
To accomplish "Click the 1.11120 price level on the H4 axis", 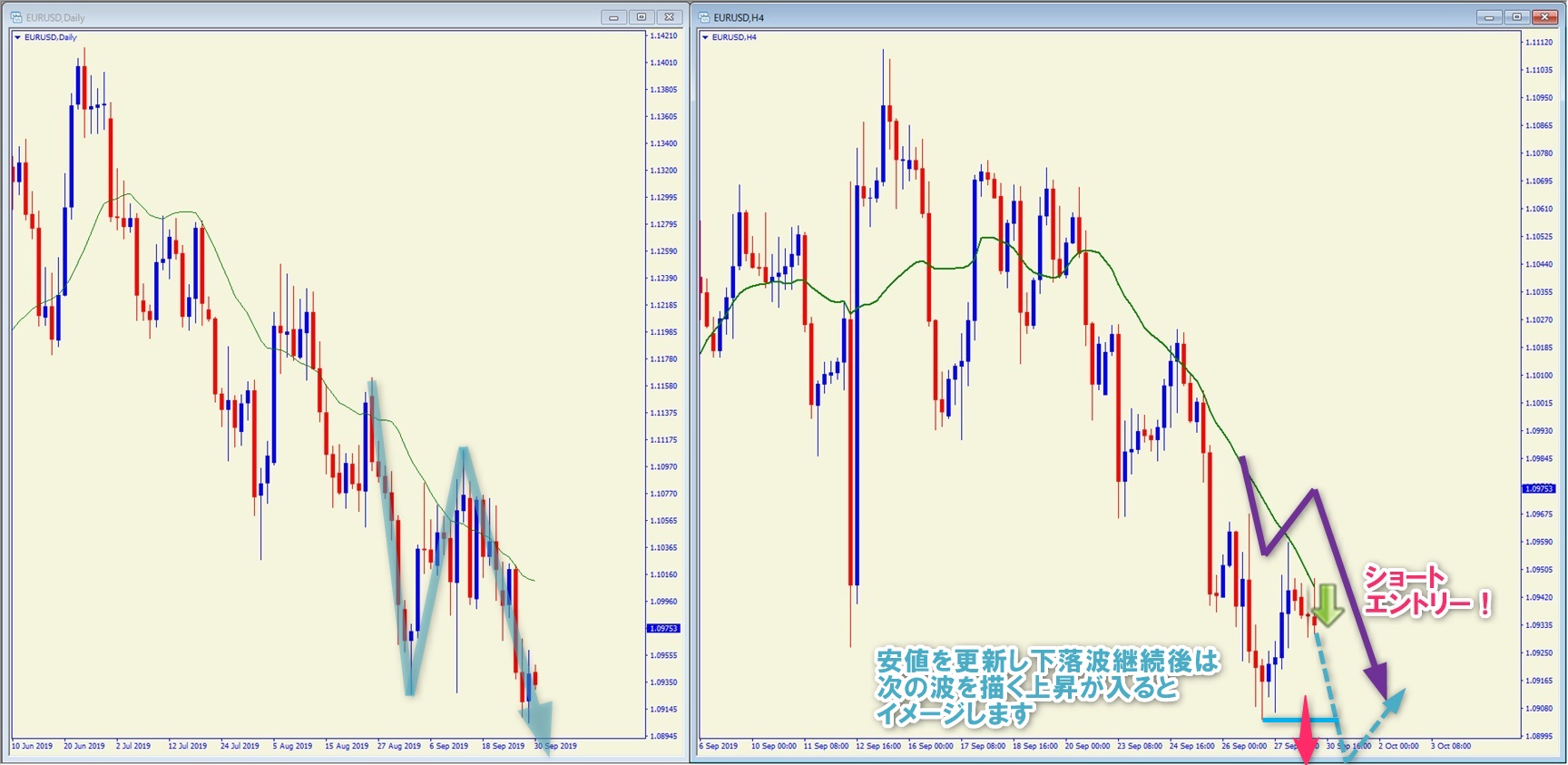I will tap(1539, 43).
